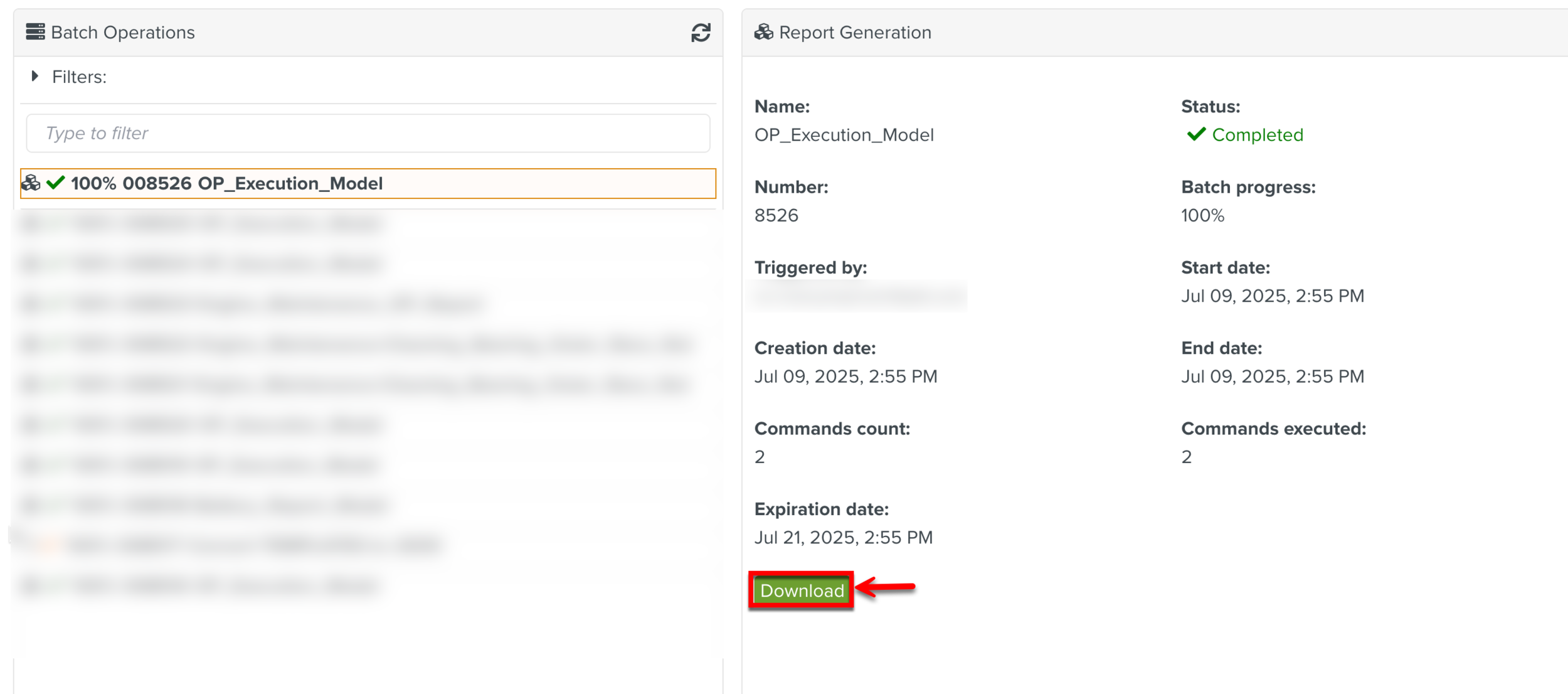Click the Batch Operations panel title

(123, 33)
